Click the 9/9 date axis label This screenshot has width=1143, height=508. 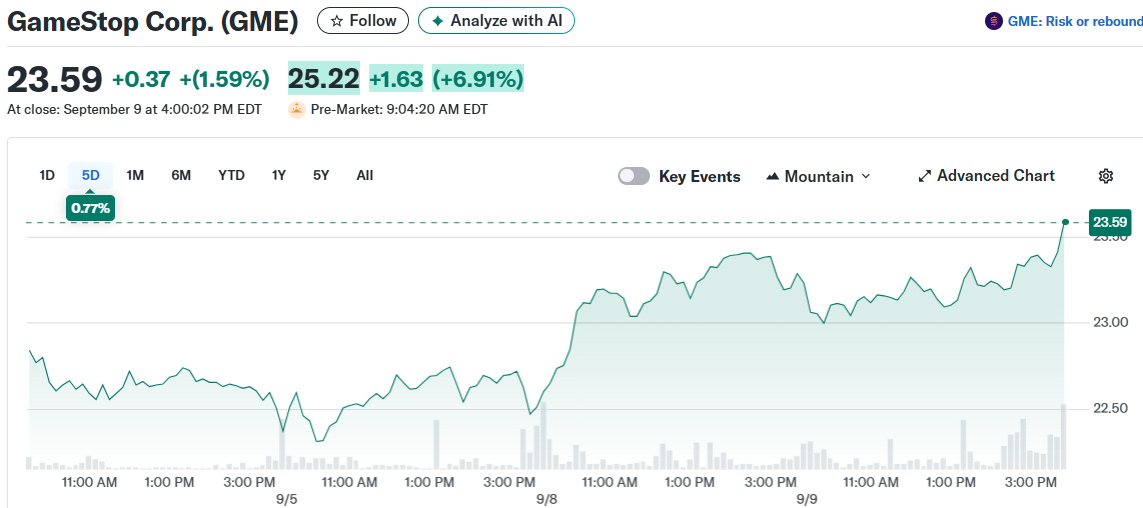(807, 499)
